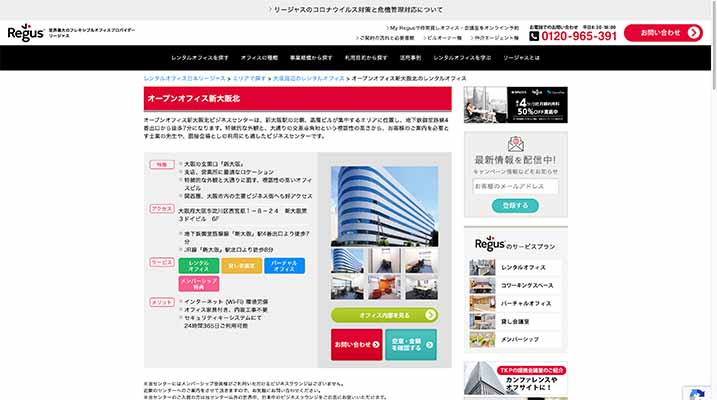Image resolution: width=717 pixels, height=400 pixels.
Task: Open the レンタルオフィスを学ぶ menu item
Action: (462, 58)
